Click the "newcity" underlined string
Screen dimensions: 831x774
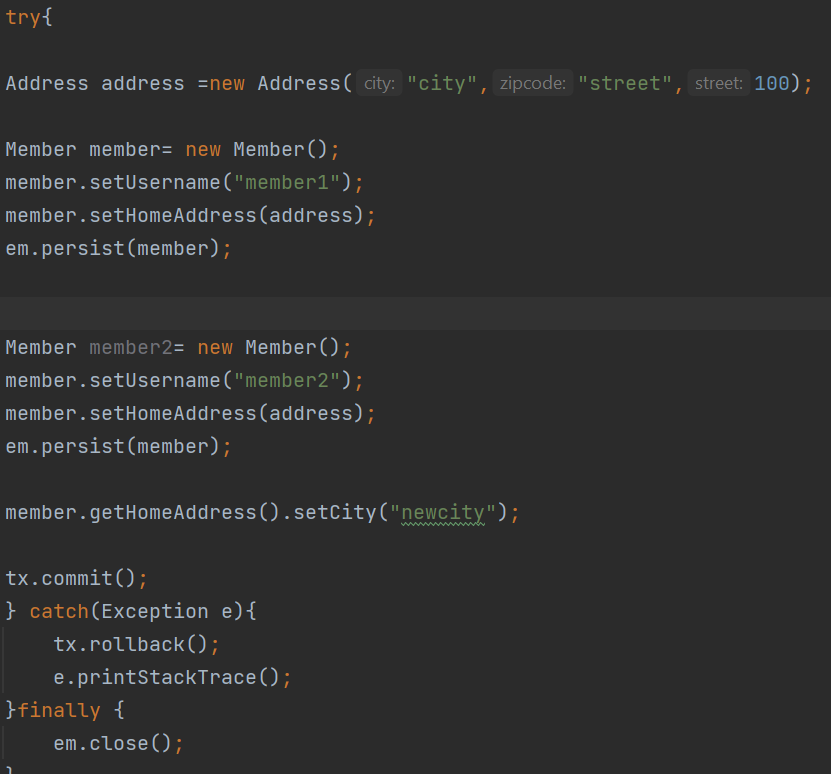click(443, 513)
